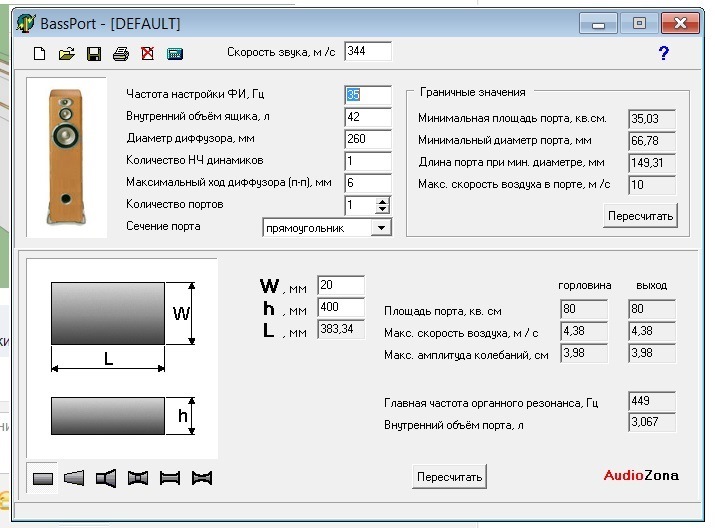
Task: Edit the h, мм height field
Action: 341,307
